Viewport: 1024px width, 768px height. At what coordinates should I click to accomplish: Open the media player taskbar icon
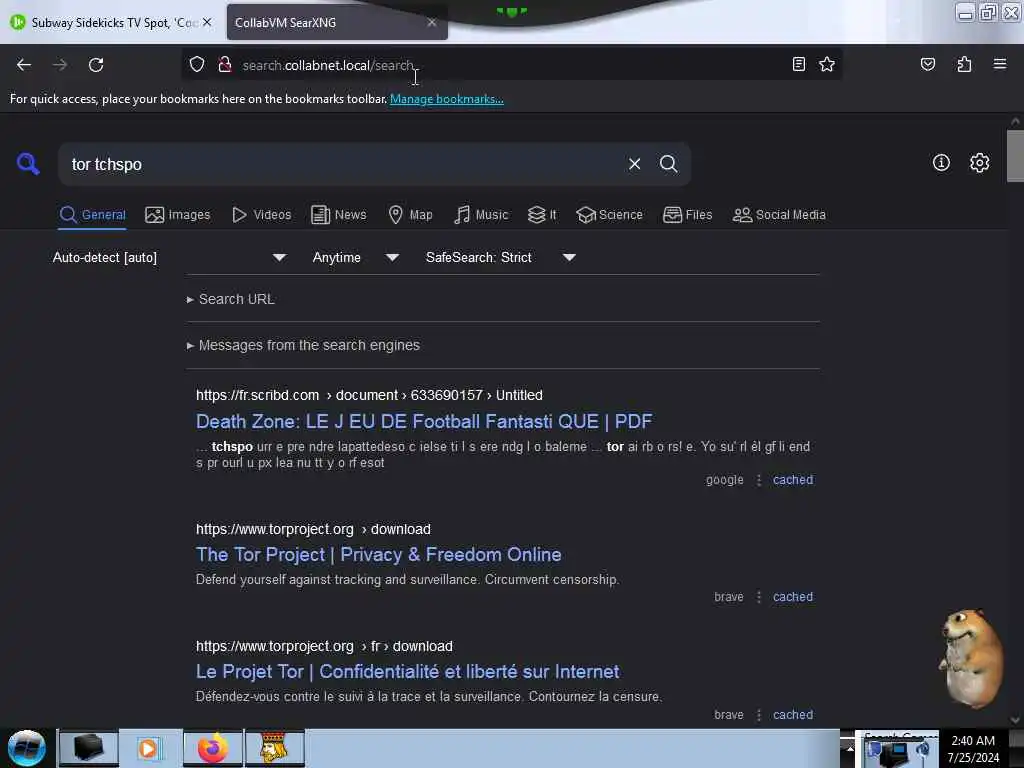point(148,748)
